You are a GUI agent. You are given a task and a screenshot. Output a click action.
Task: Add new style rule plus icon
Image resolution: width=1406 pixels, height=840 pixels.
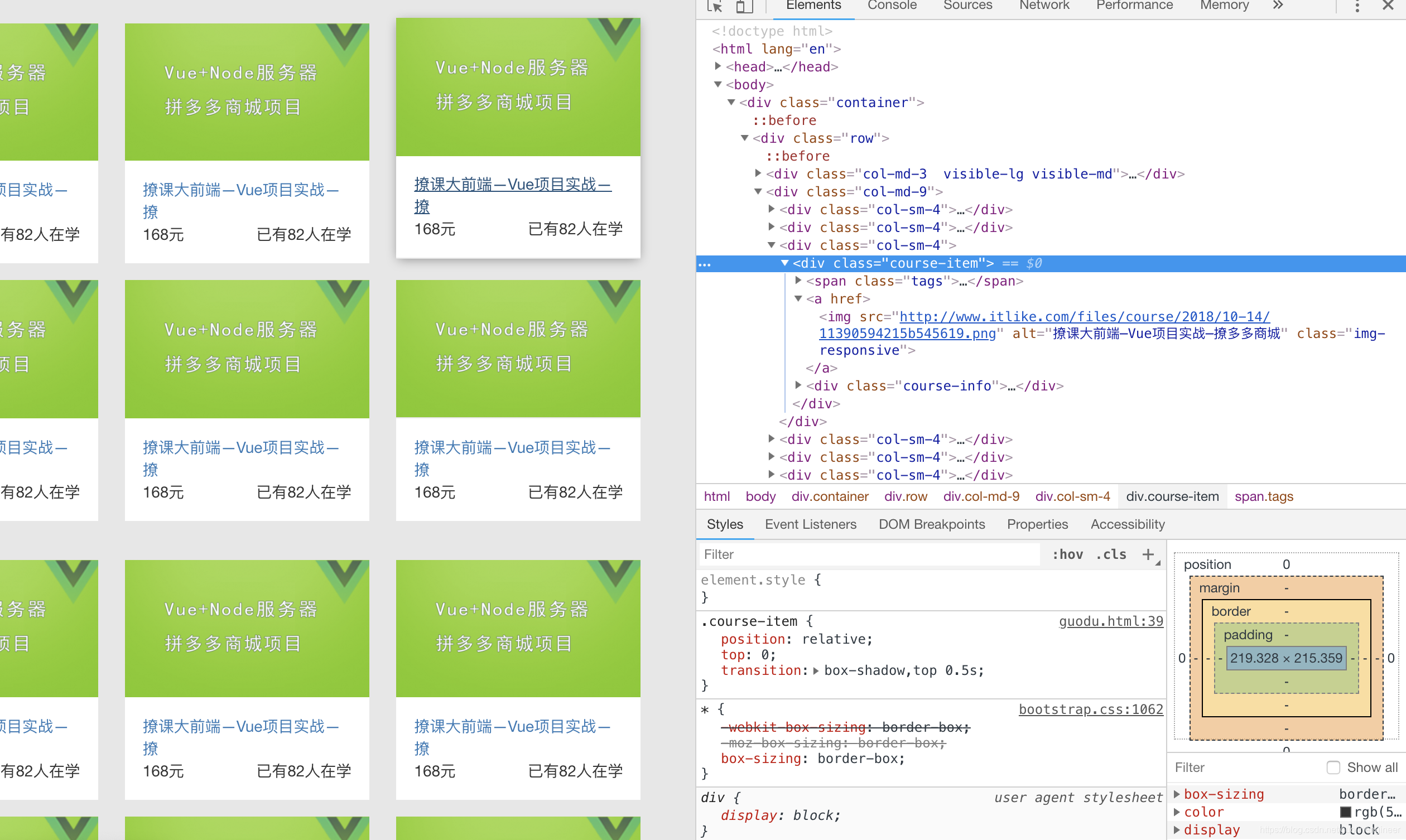tap(1148, 554)
